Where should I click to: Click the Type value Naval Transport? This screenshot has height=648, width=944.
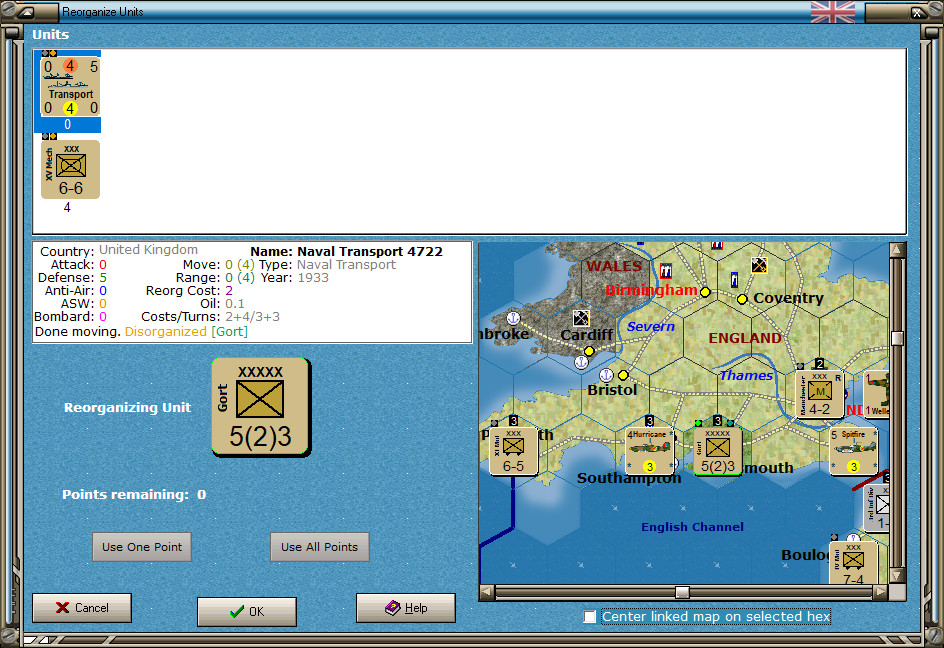pyautogui.click(x=346, y=264)
